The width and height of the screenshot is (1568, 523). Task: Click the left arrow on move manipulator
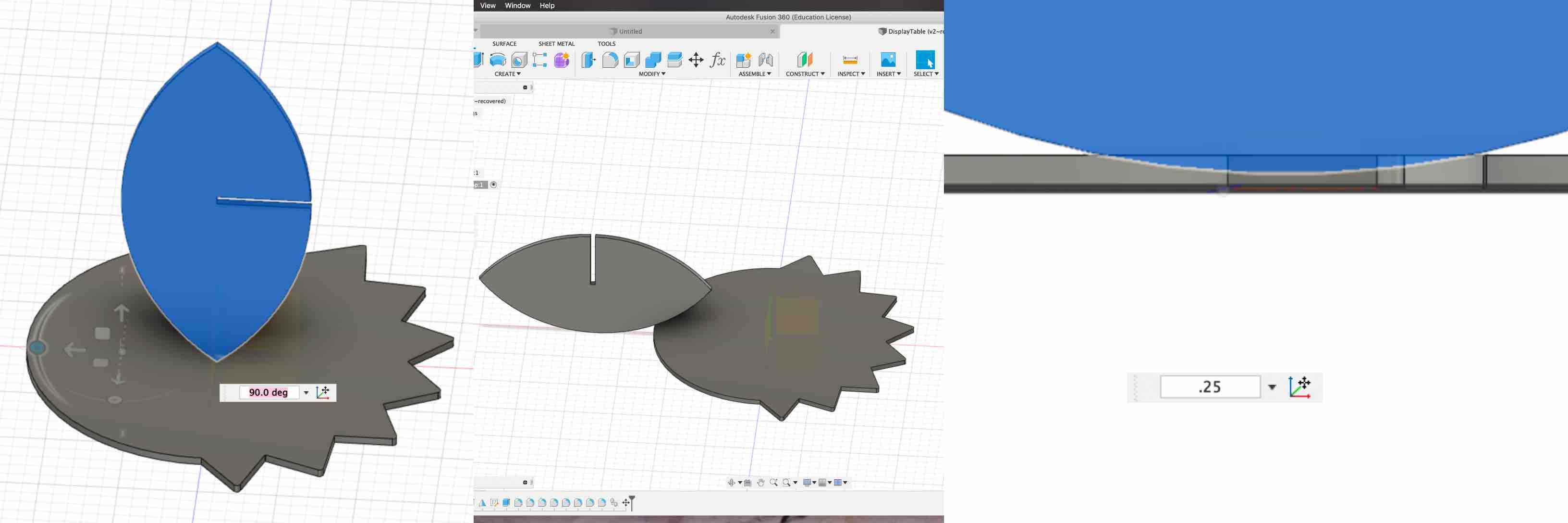[x=75, y=349]
